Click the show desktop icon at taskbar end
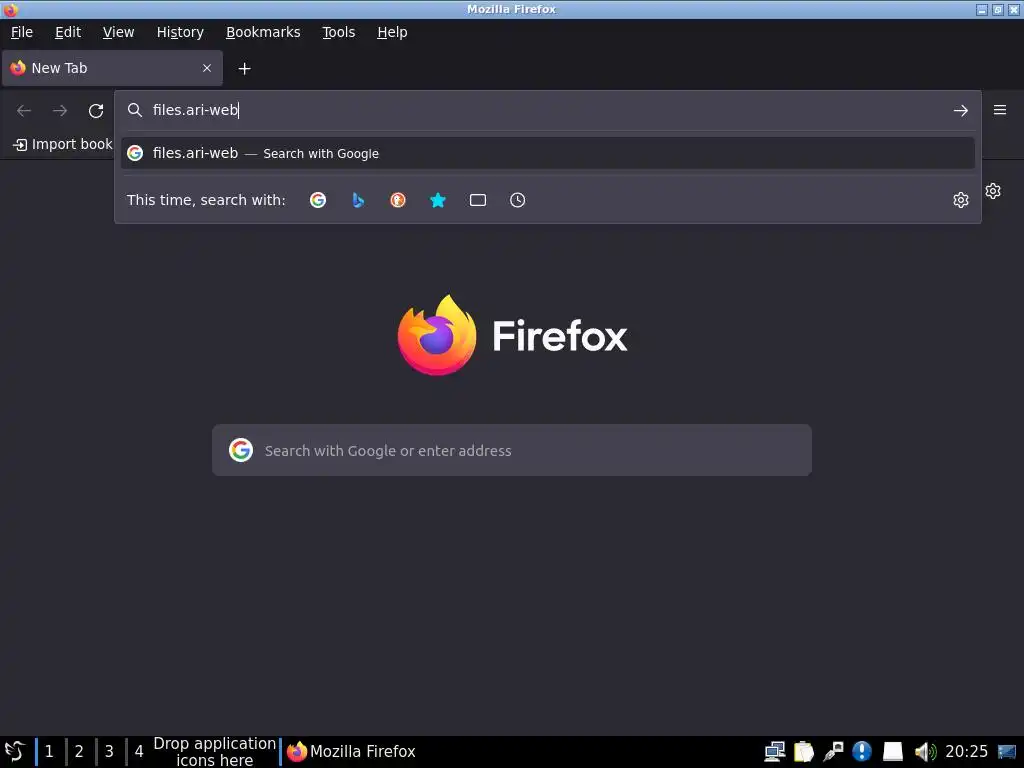 click(x=1007, y=752)
